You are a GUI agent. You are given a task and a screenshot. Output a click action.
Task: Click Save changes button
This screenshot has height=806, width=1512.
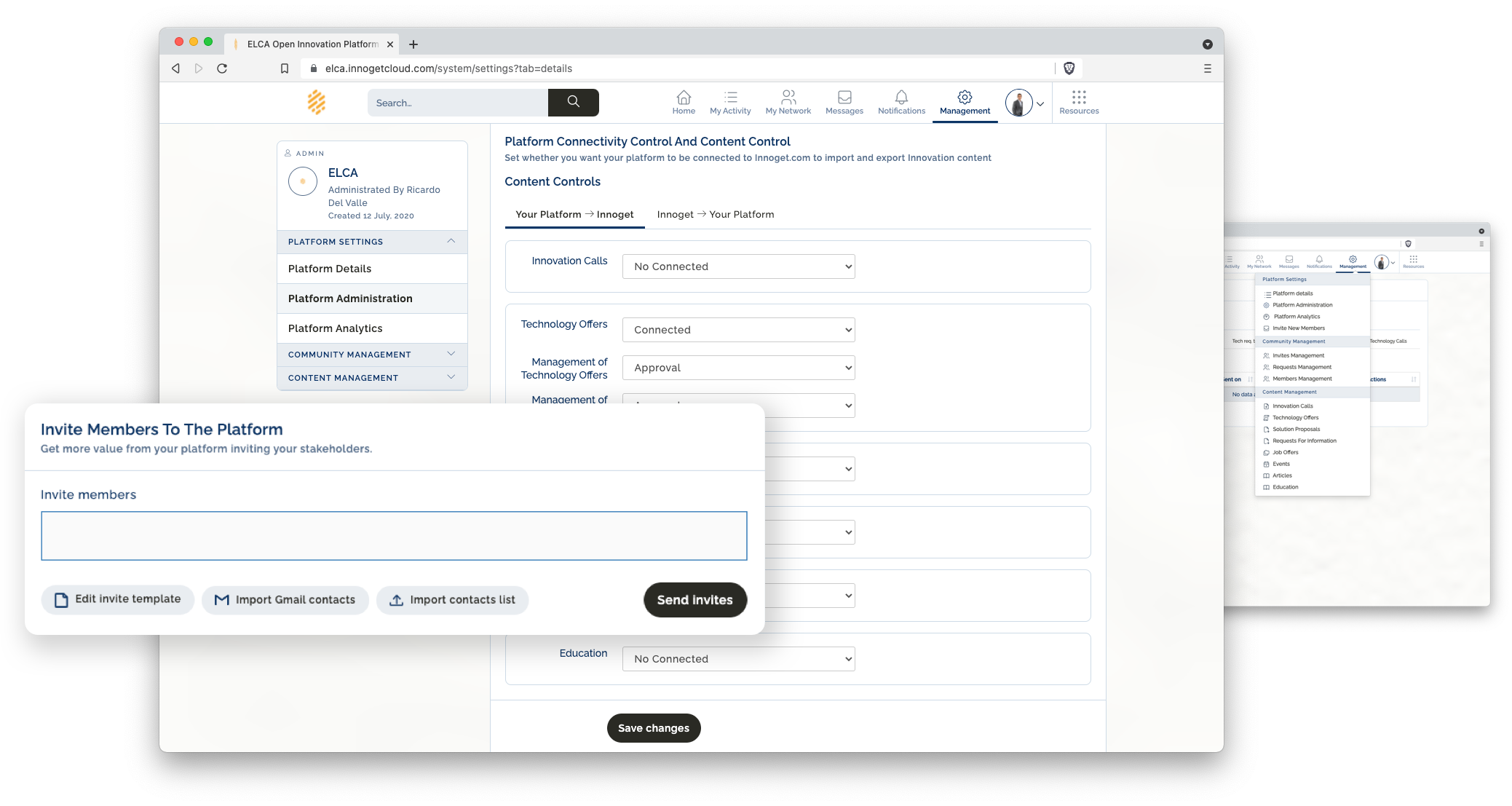[x=654, y=728]
